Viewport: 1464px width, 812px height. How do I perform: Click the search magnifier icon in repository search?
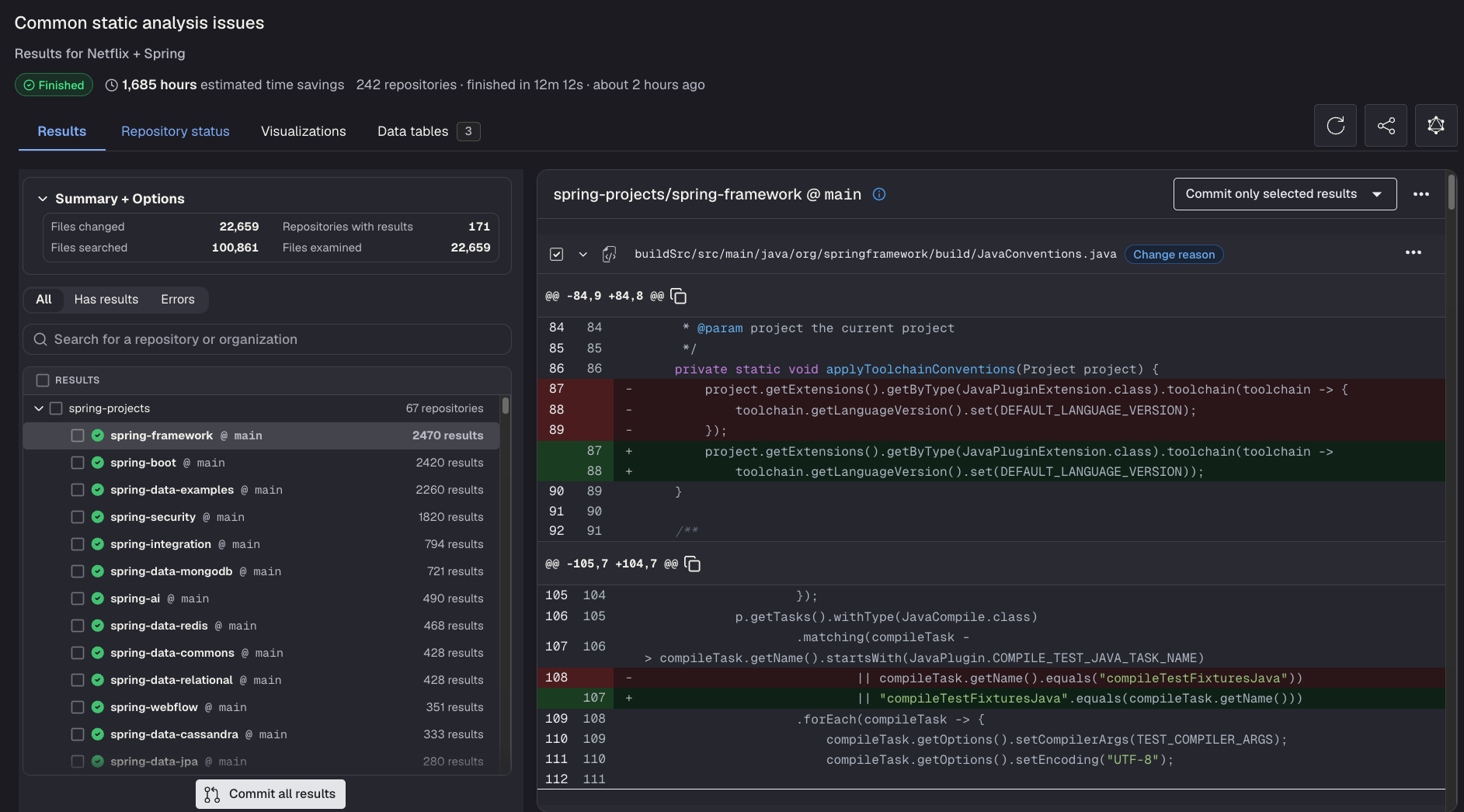coord(40,339)
